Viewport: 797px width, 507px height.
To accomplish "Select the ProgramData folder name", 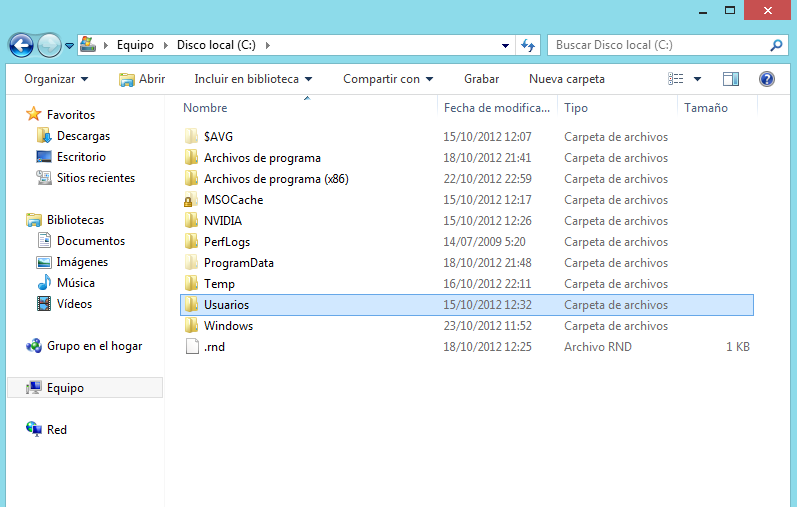I will [238, 263].
